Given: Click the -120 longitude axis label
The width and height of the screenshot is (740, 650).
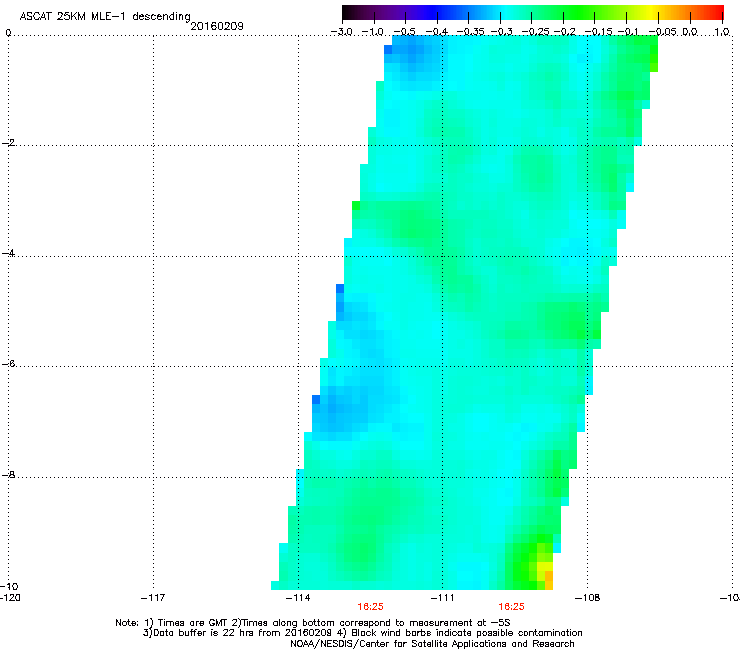Looking at the screenshot, I should pyautogui.click(x=10, y=598).
